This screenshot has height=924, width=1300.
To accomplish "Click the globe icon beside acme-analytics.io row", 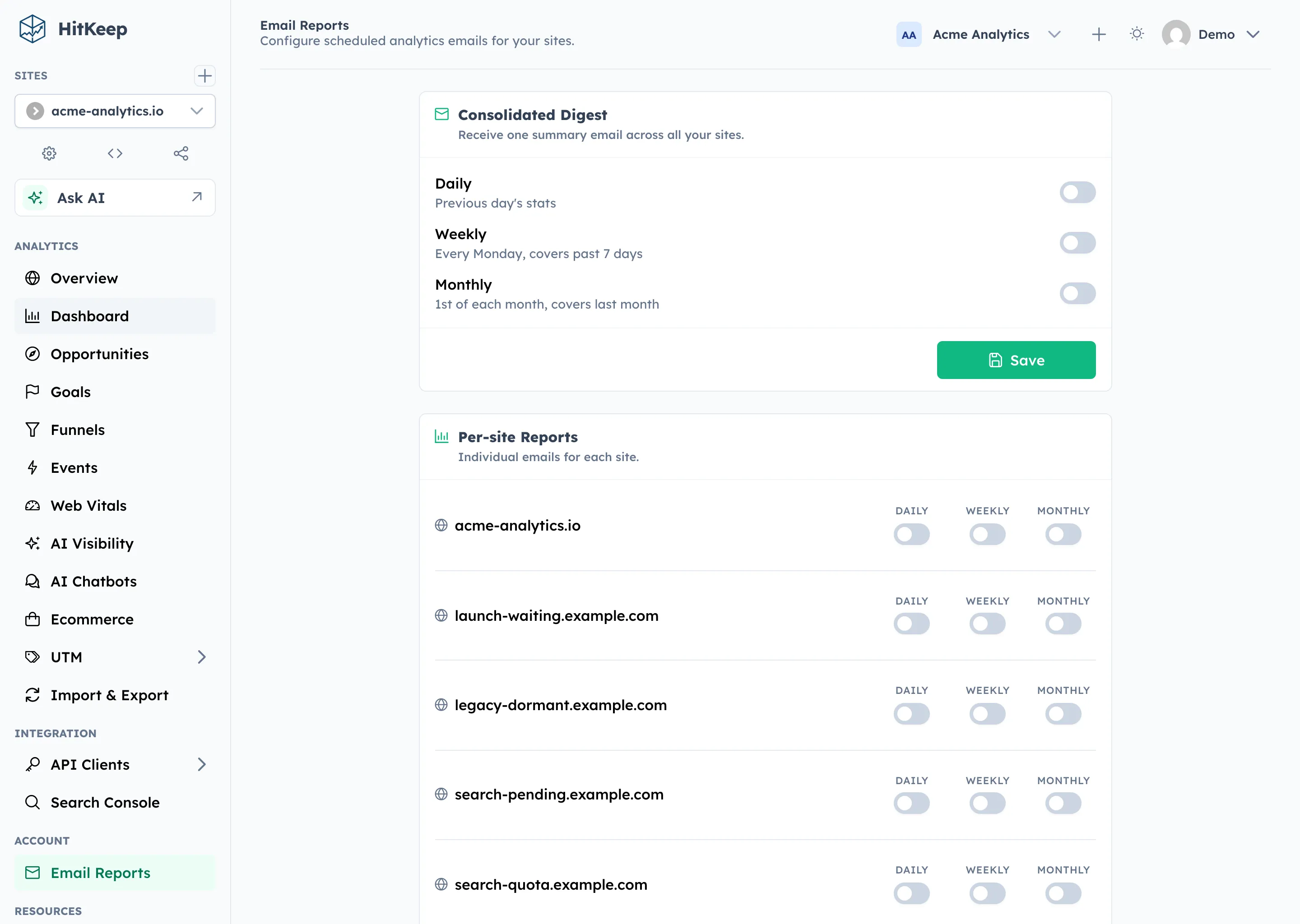I will (441, 525).
